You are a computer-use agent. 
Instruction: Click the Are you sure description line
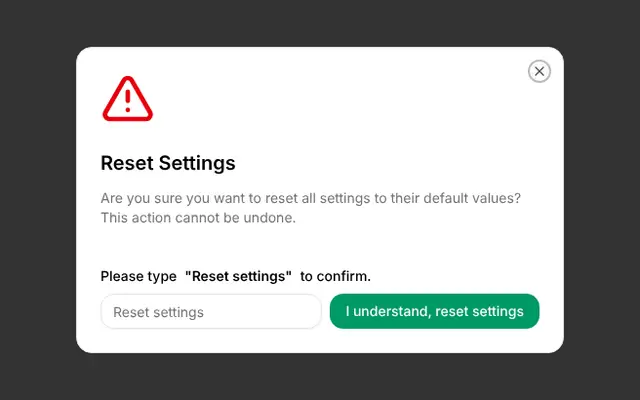click(x=311, y=198)
